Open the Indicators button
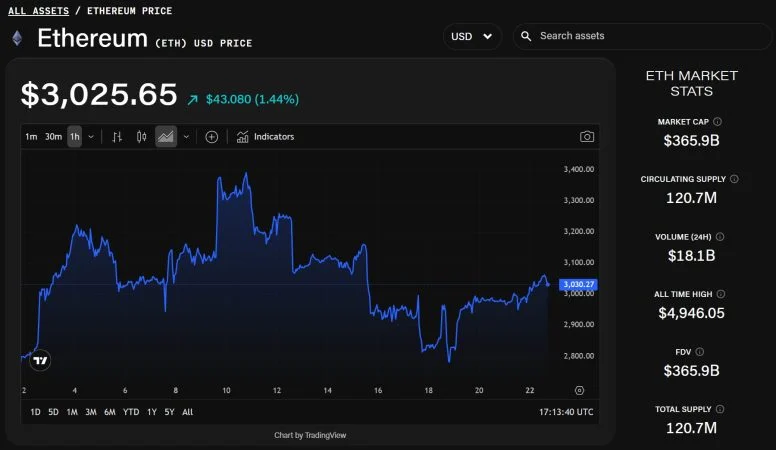The width and height of the screenshot is (776, 450). pos(266,137)
